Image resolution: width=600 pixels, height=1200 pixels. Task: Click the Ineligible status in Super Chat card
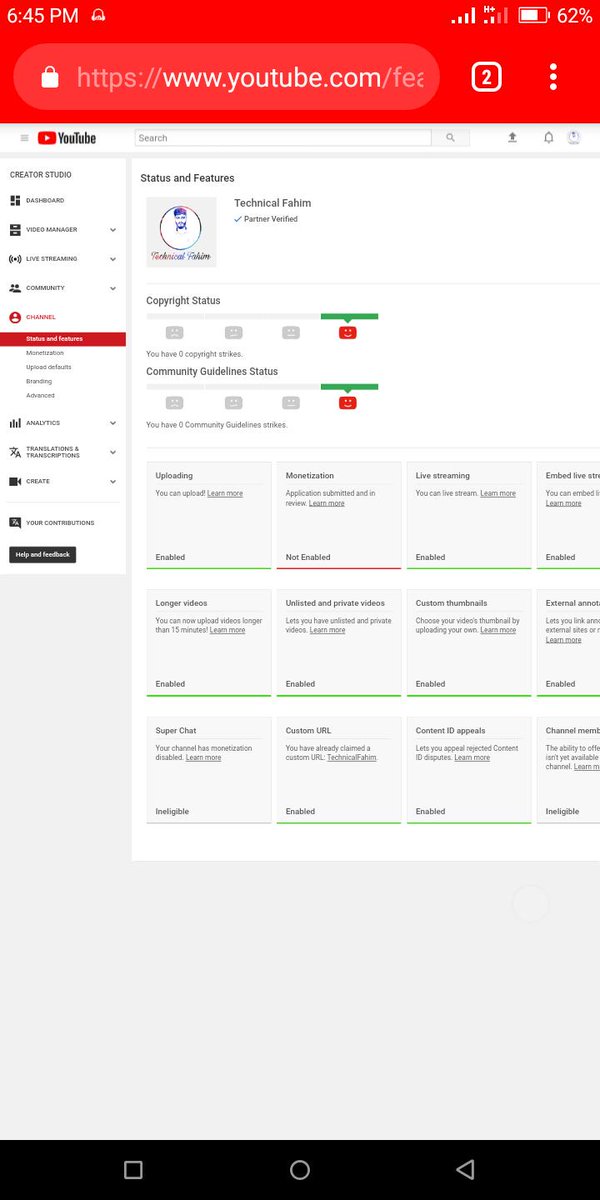pyautogui.click(x=172, y=812)
